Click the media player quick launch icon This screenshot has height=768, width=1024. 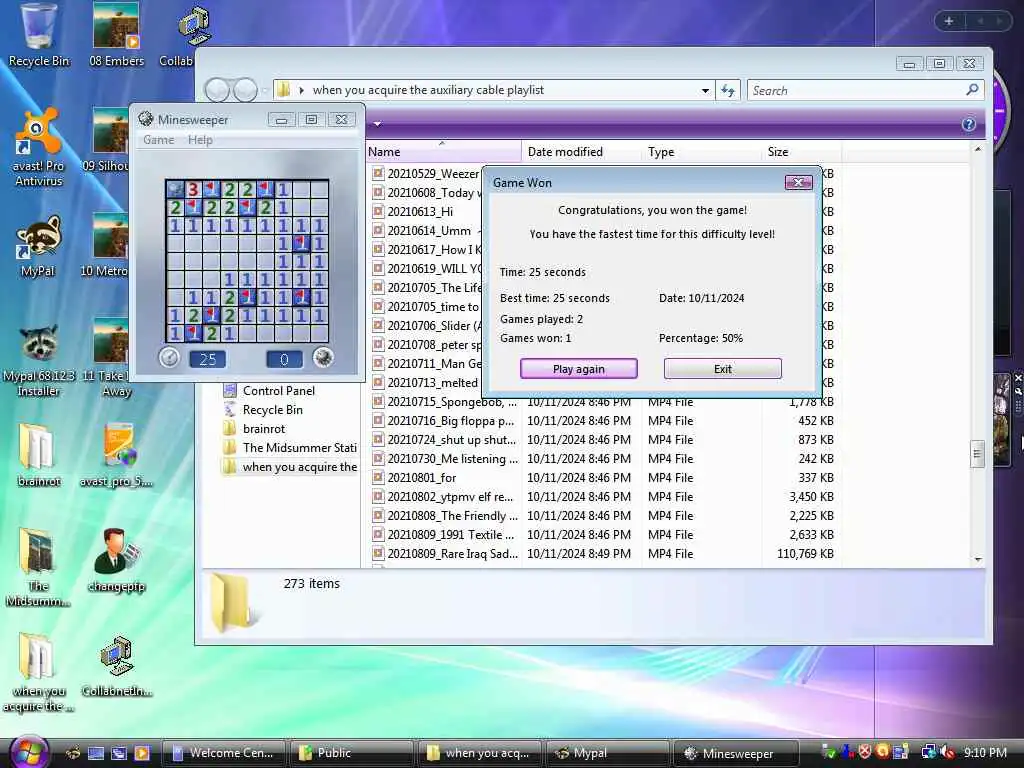(142, 753)
